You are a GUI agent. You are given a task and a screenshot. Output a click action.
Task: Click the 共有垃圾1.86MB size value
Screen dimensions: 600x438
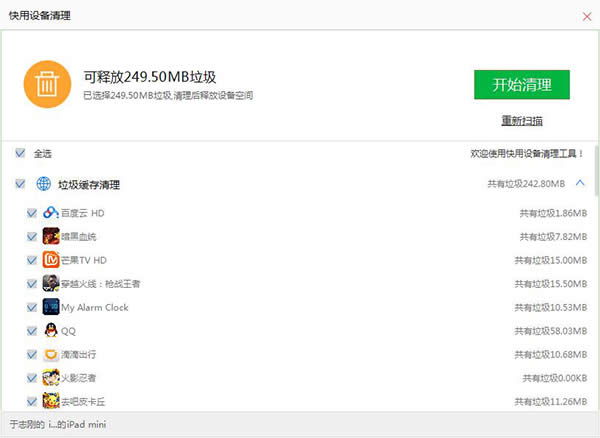pyautogui.click(x=553, y=213)
